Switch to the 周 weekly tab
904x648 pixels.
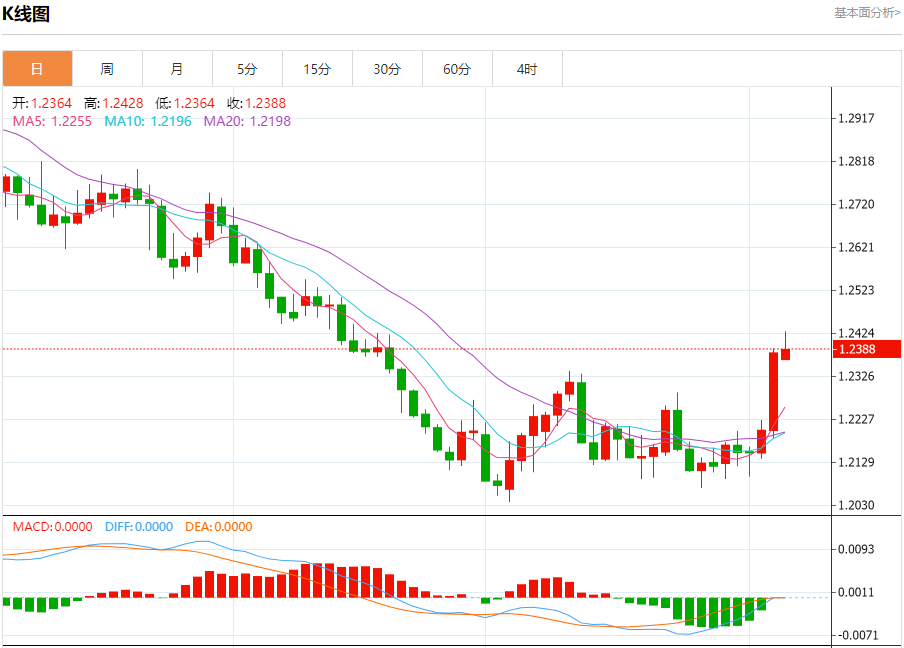(x=107, y=69)
